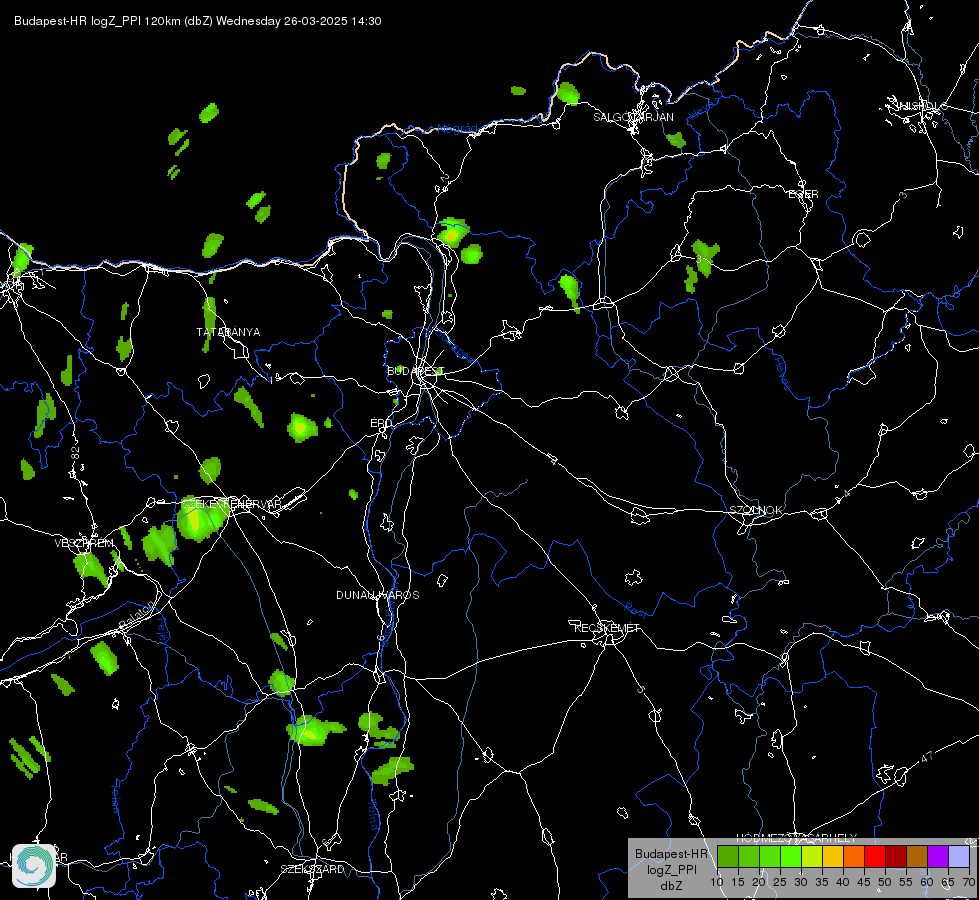Click the SALGOTARJAN city label
This screenshot has width=979, height=900.
pos(633,117)
